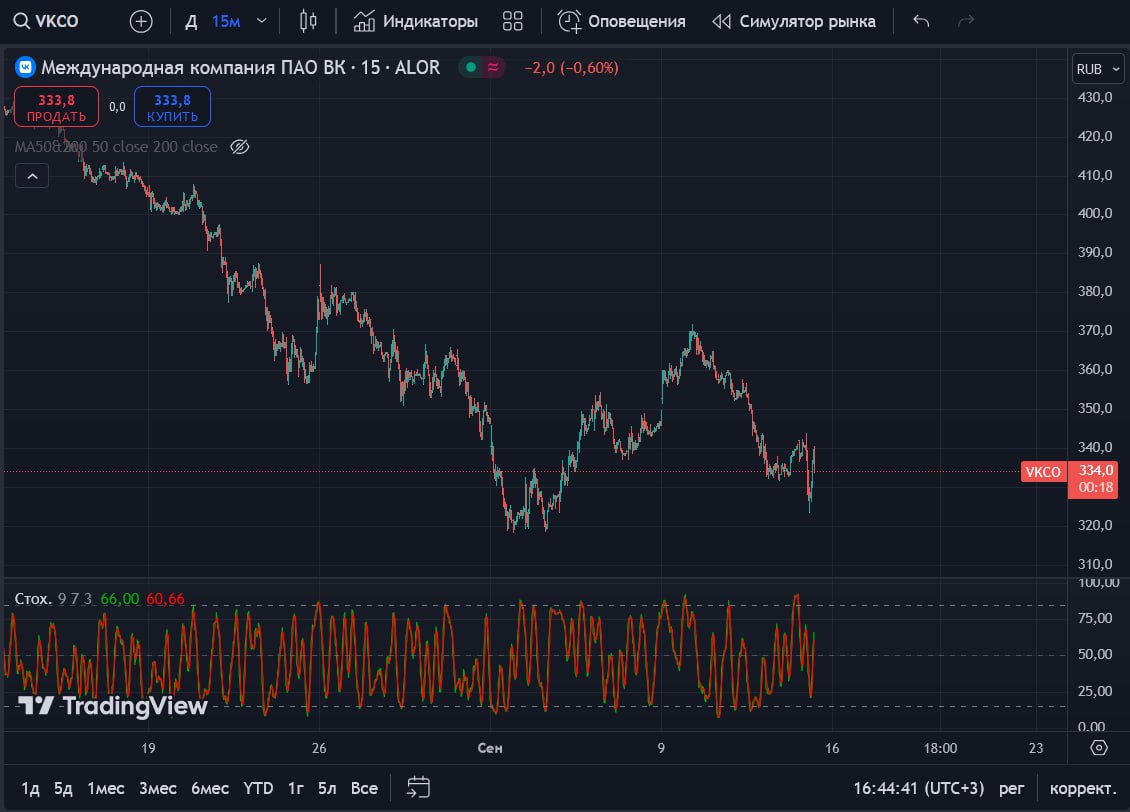Click the Сен time axis label

490,748
